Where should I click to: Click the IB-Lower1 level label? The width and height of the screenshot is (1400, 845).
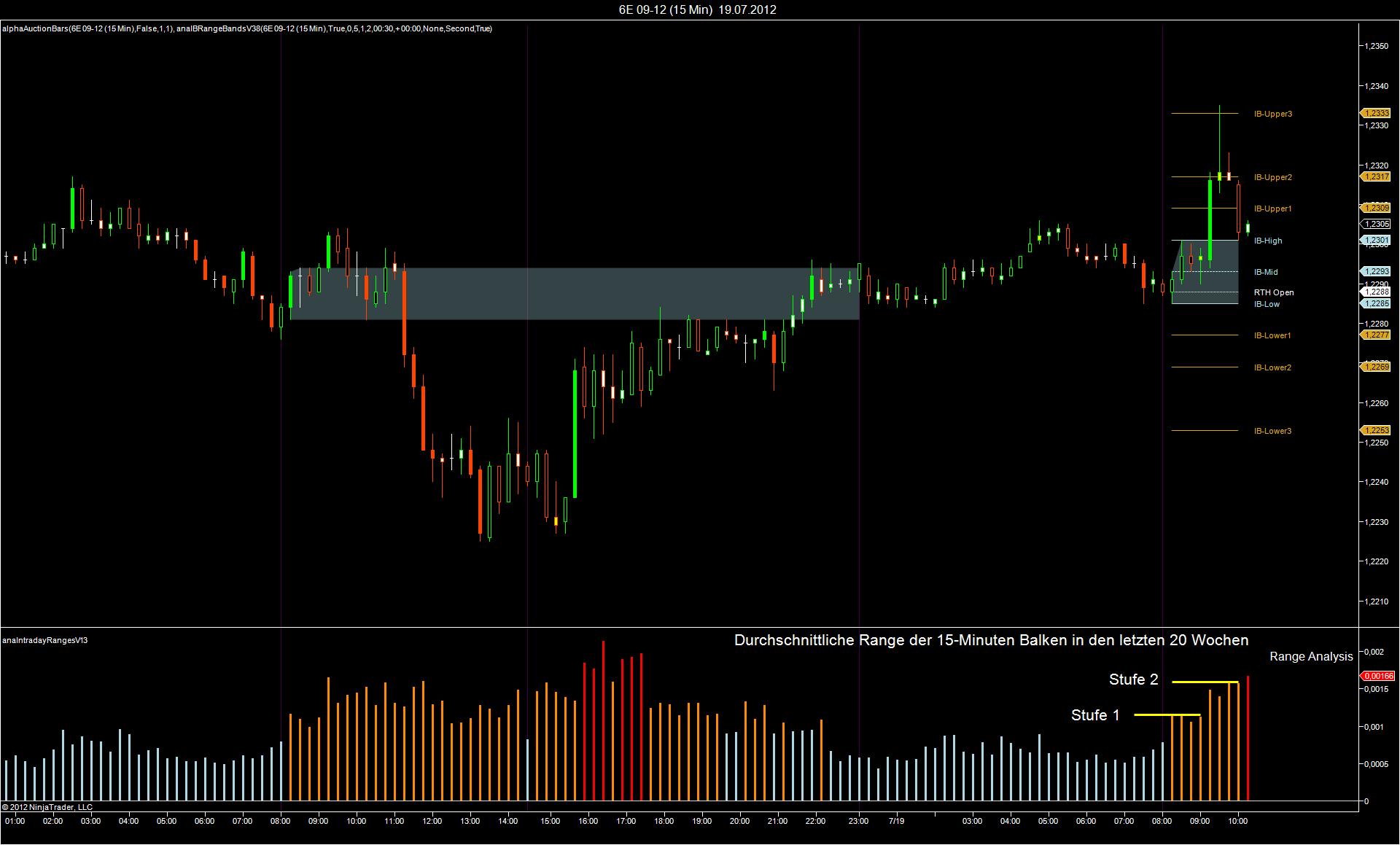coord(1272,335)
